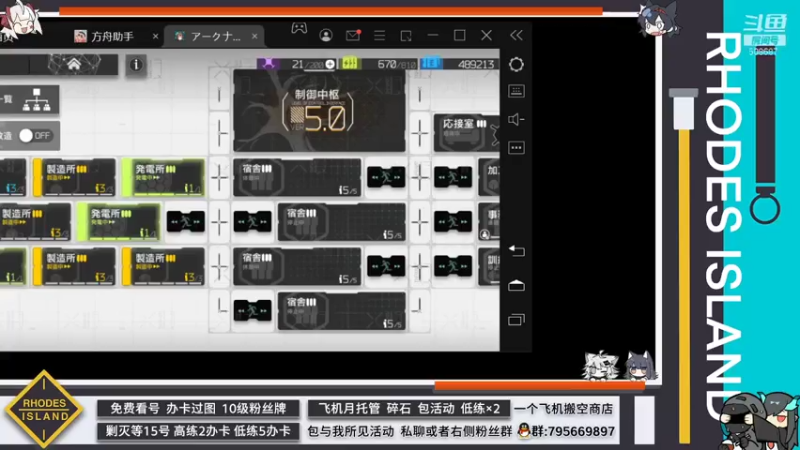Image resolution: width=800 pixels, height=450 pixels.
Task: Open the emulator mail notifications icon
Action: 353,35
